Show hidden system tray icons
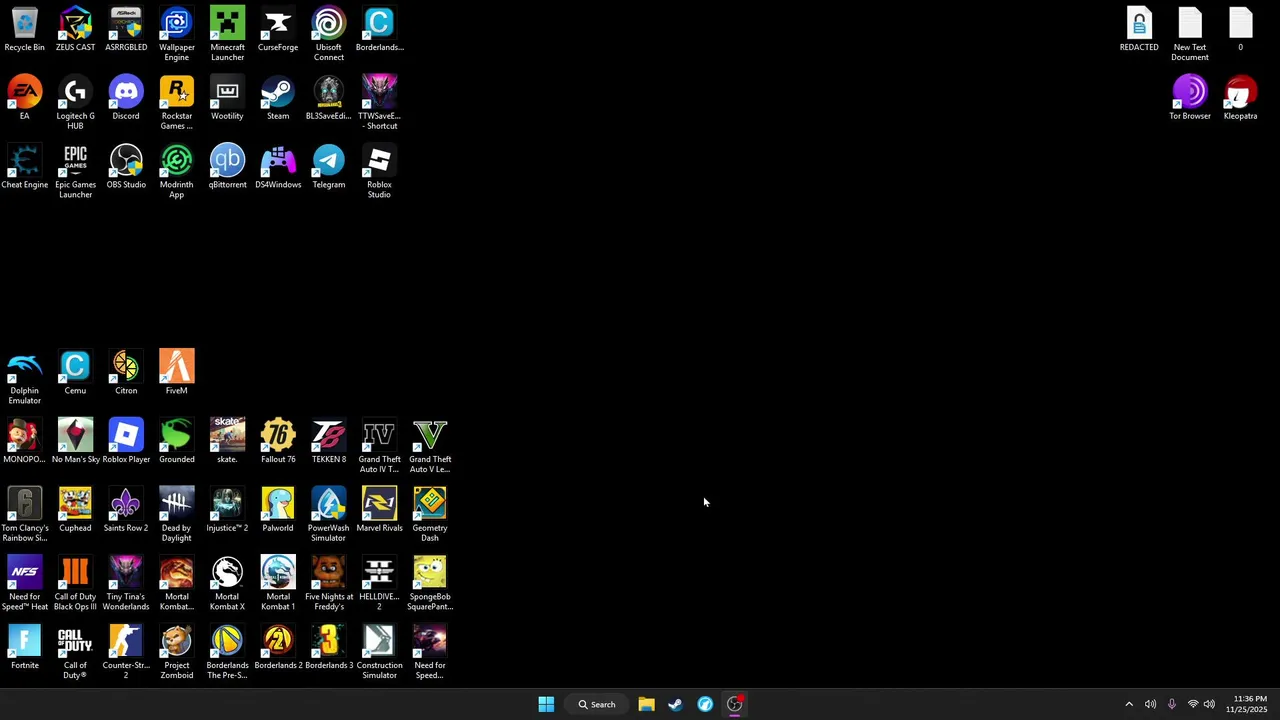 [1129, 704]
